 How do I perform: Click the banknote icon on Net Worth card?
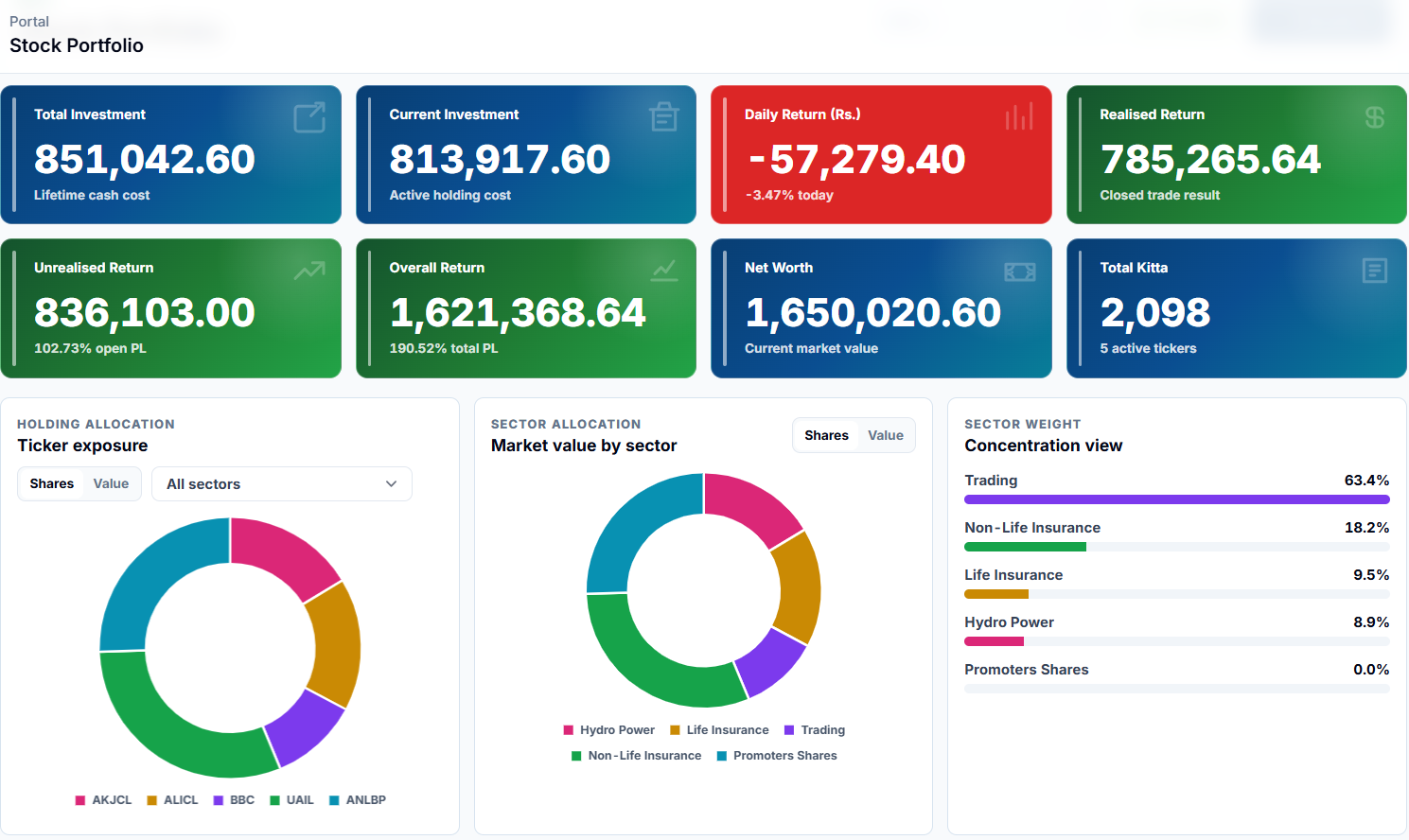[1019, 271]
